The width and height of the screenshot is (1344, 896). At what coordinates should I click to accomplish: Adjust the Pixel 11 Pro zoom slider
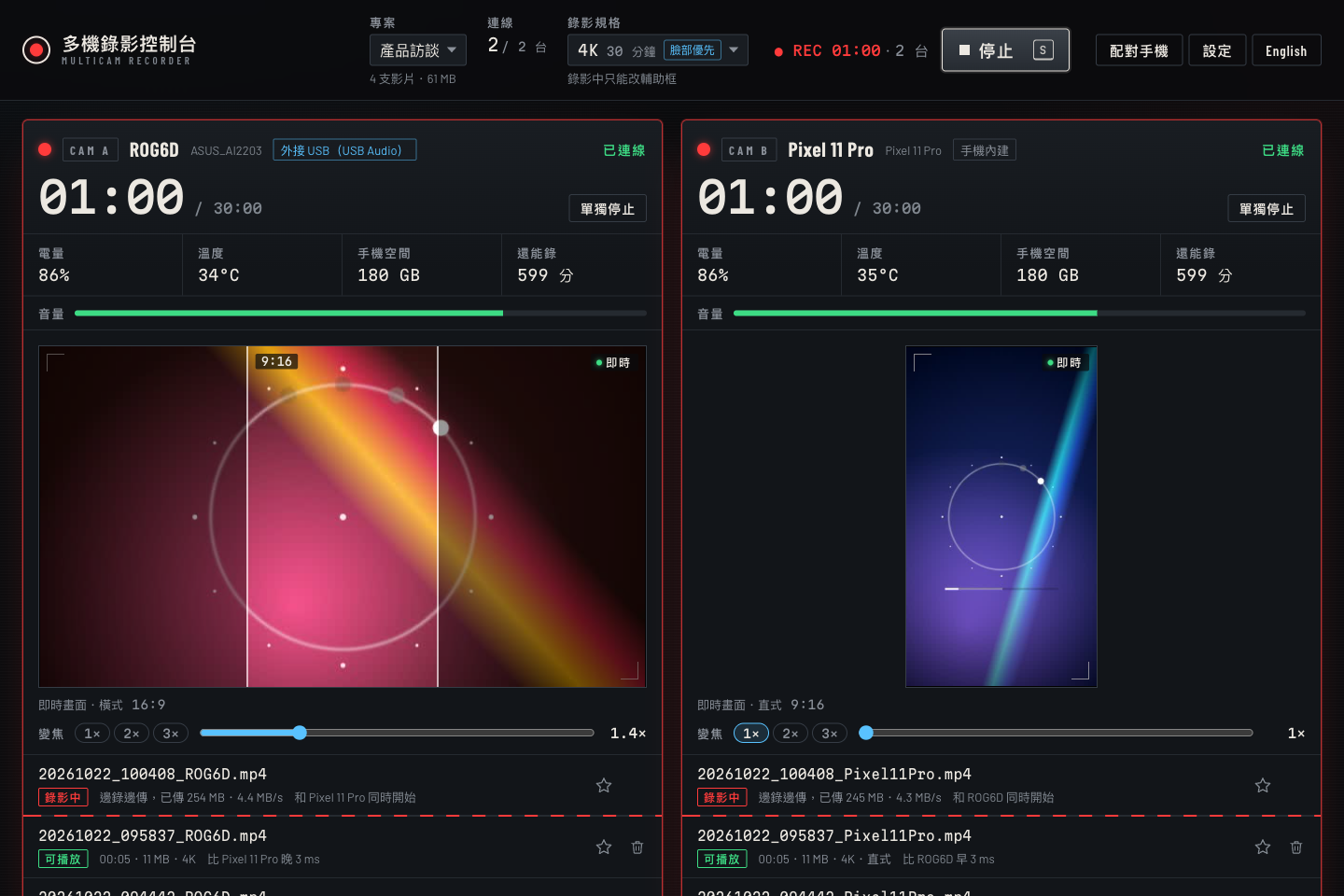(1056, 733)
